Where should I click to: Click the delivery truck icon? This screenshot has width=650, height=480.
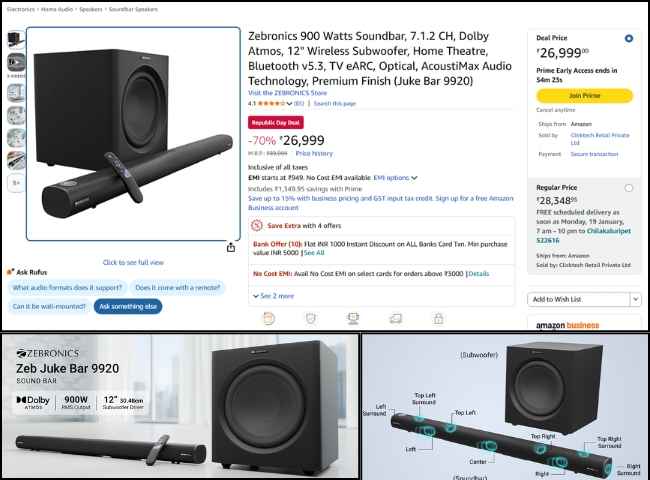(x=395, y=318)
